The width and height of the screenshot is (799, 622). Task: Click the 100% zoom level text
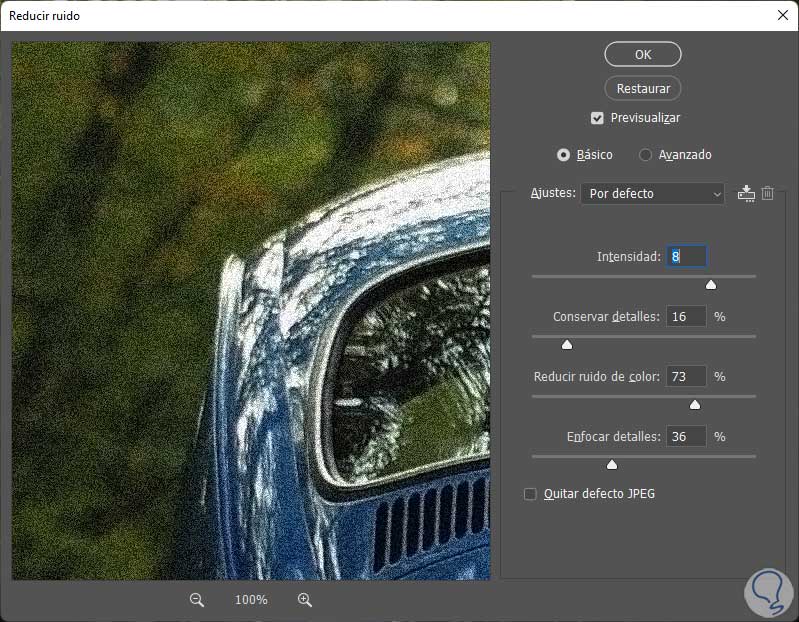[251, 600]
